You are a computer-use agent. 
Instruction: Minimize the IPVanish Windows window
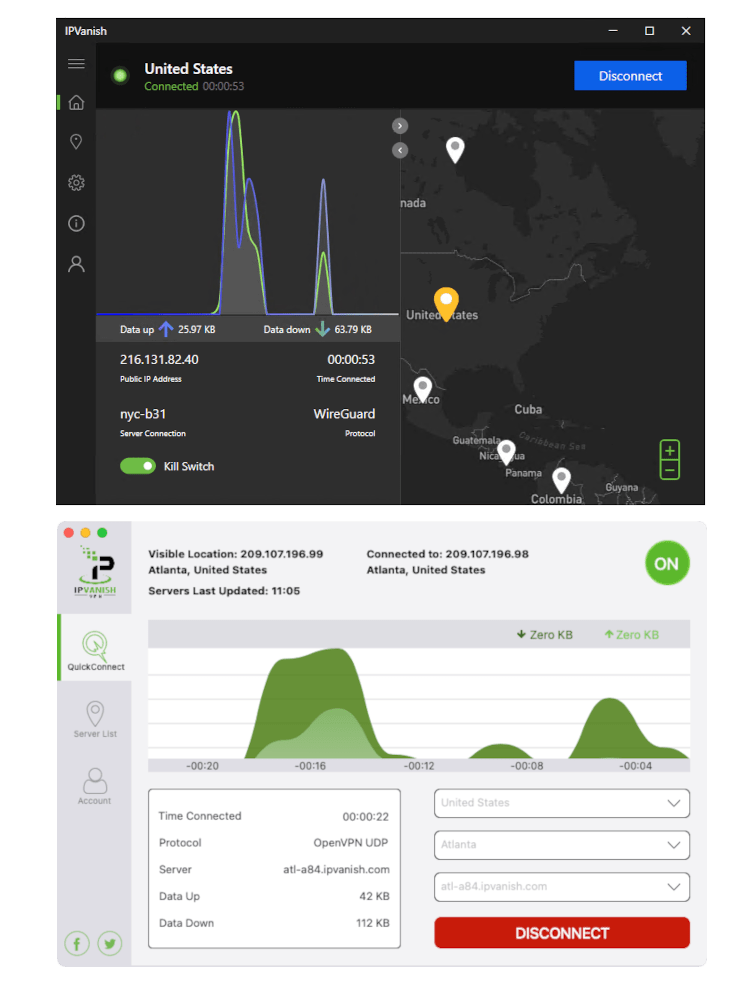(x=613, y=31)
